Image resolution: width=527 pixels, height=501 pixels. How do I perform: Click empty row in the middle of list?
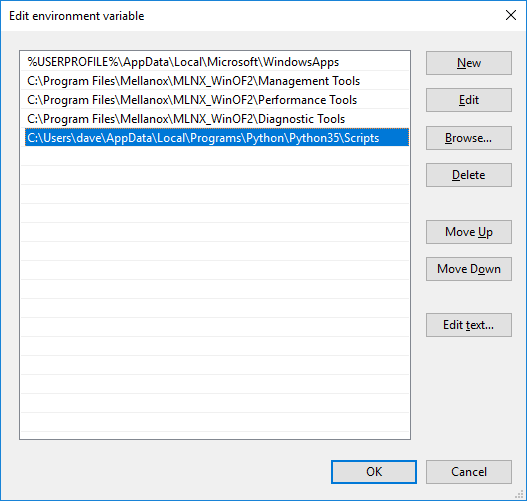[215, 251]
